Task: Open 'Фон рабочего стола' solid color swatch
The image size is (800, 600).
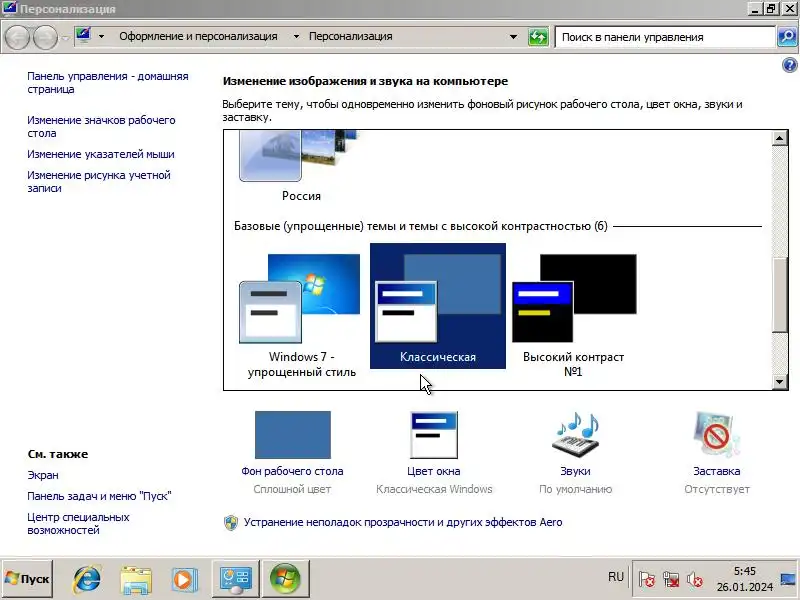Action: 292,435
